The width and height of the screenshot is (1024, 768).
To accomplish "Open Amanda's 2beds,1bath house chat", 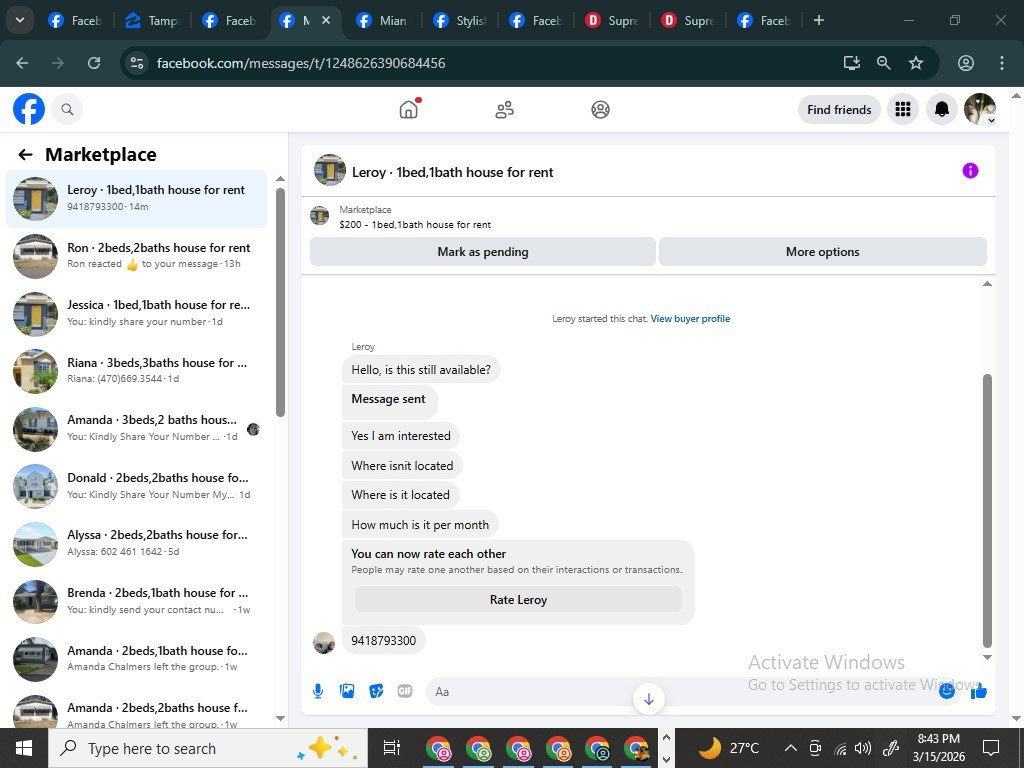I will coord(136,659).
